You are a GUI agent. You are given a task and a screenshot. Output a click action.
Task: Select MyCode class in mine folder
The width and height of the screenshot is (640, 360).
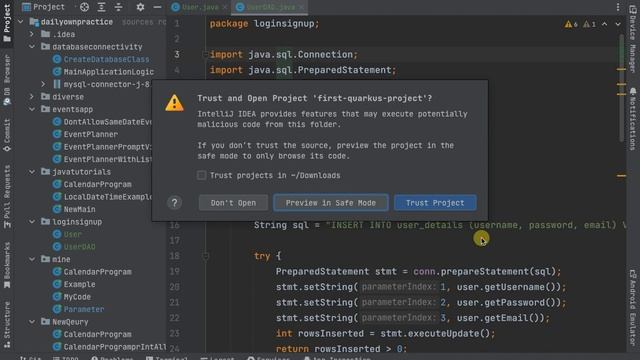coord(72,297)
